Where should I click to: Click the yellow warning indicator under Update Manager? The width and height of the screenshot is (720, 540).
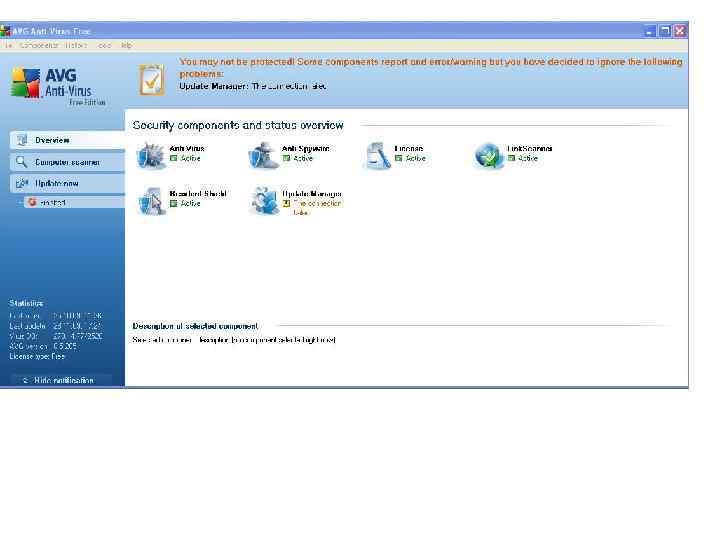(x=286, y=203)
